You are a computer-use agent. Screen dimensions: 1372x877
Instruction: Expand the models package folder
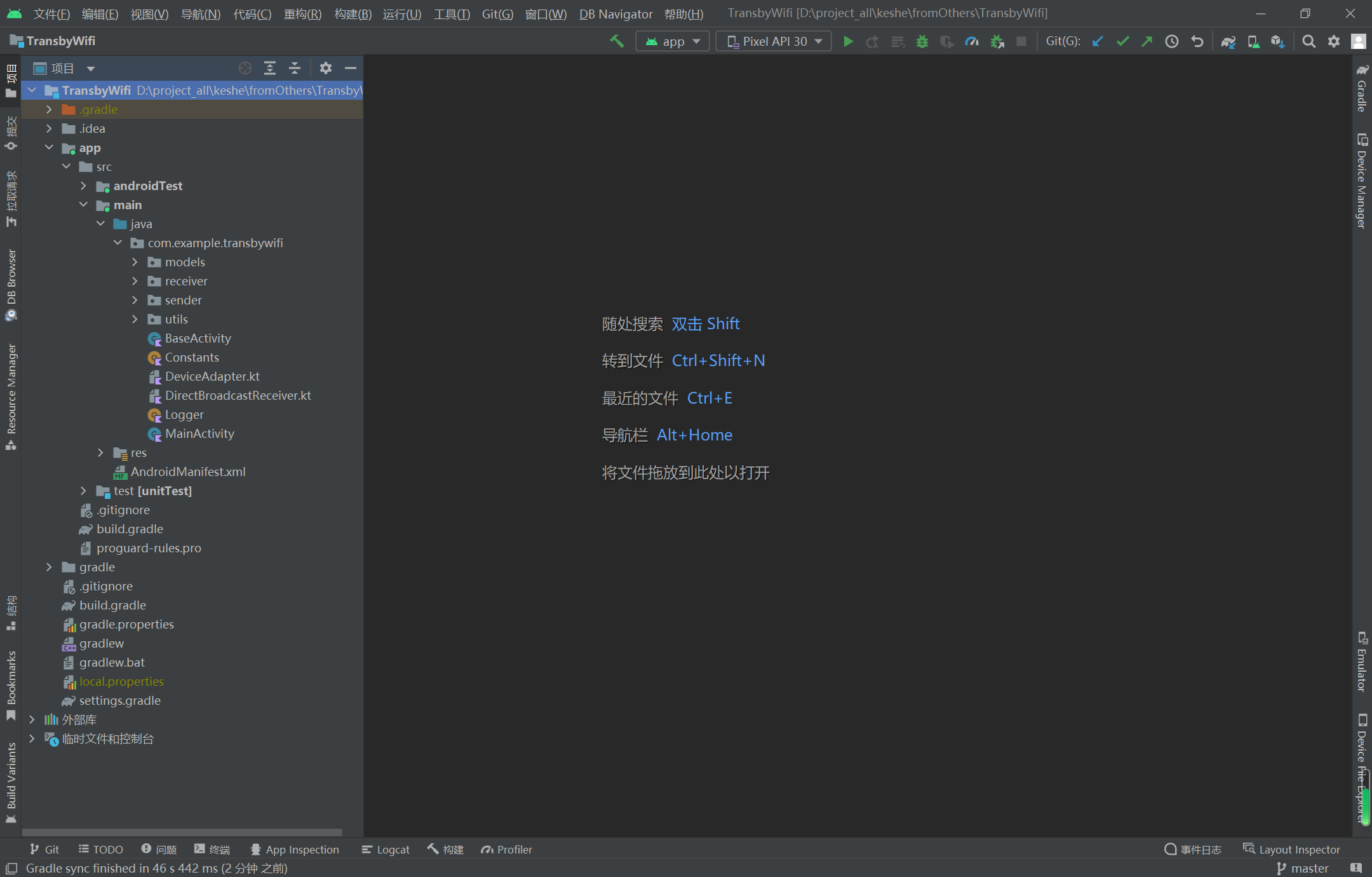point(135,262)
